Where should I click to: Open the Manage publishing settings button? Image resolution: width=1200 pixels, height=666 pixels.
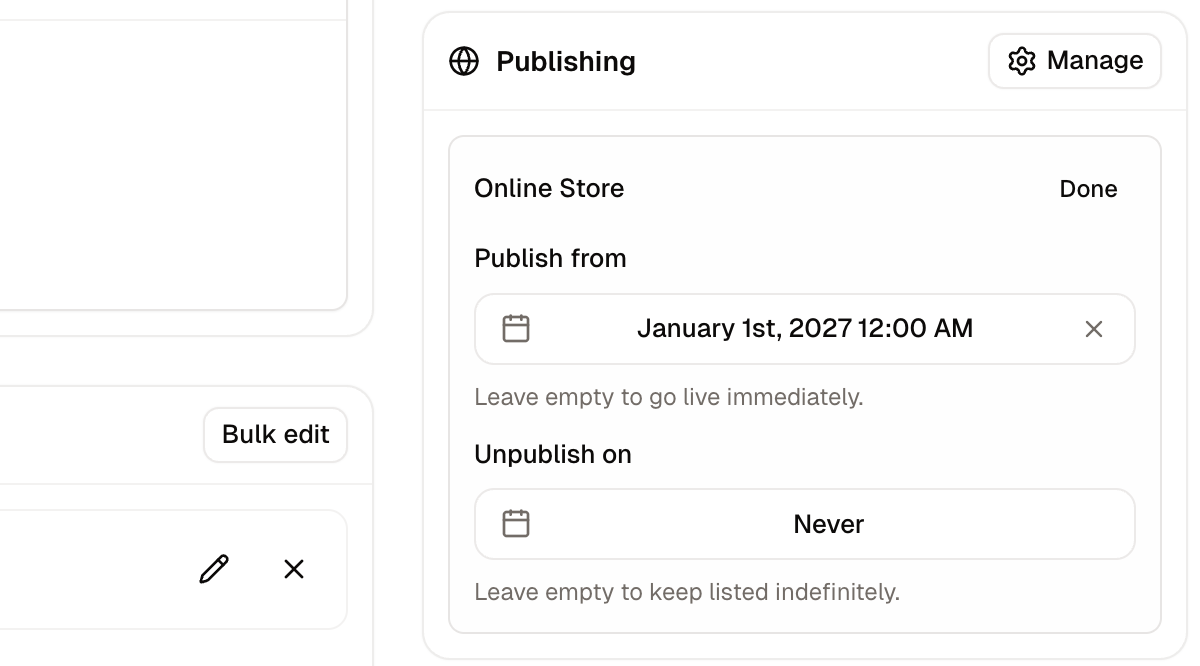pyautogui.click(x=1075, y=61)
